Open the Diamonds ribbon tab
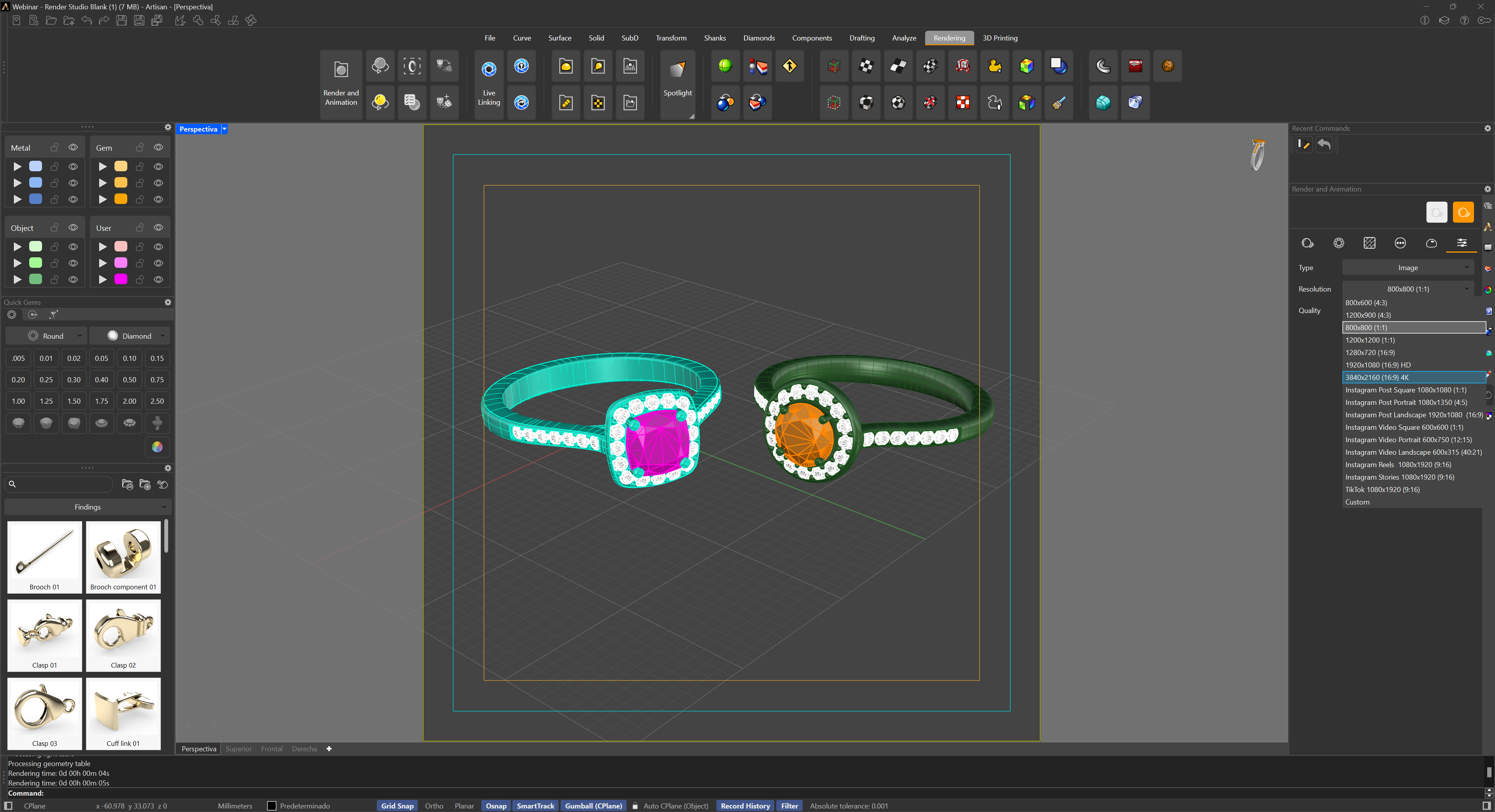The image size is (1495, 812). 758,38
